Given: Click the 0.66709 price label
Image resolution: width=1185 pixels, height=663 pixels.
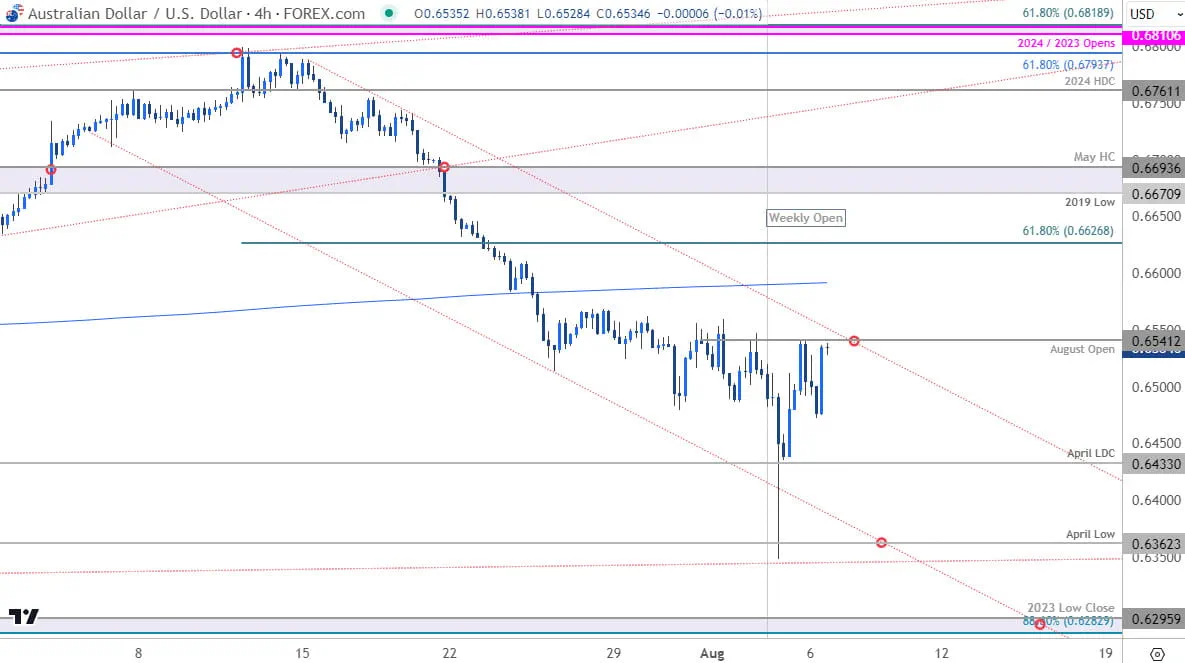Looking at the screenshot, I should pyautogui.click(x=1154, y=194).
